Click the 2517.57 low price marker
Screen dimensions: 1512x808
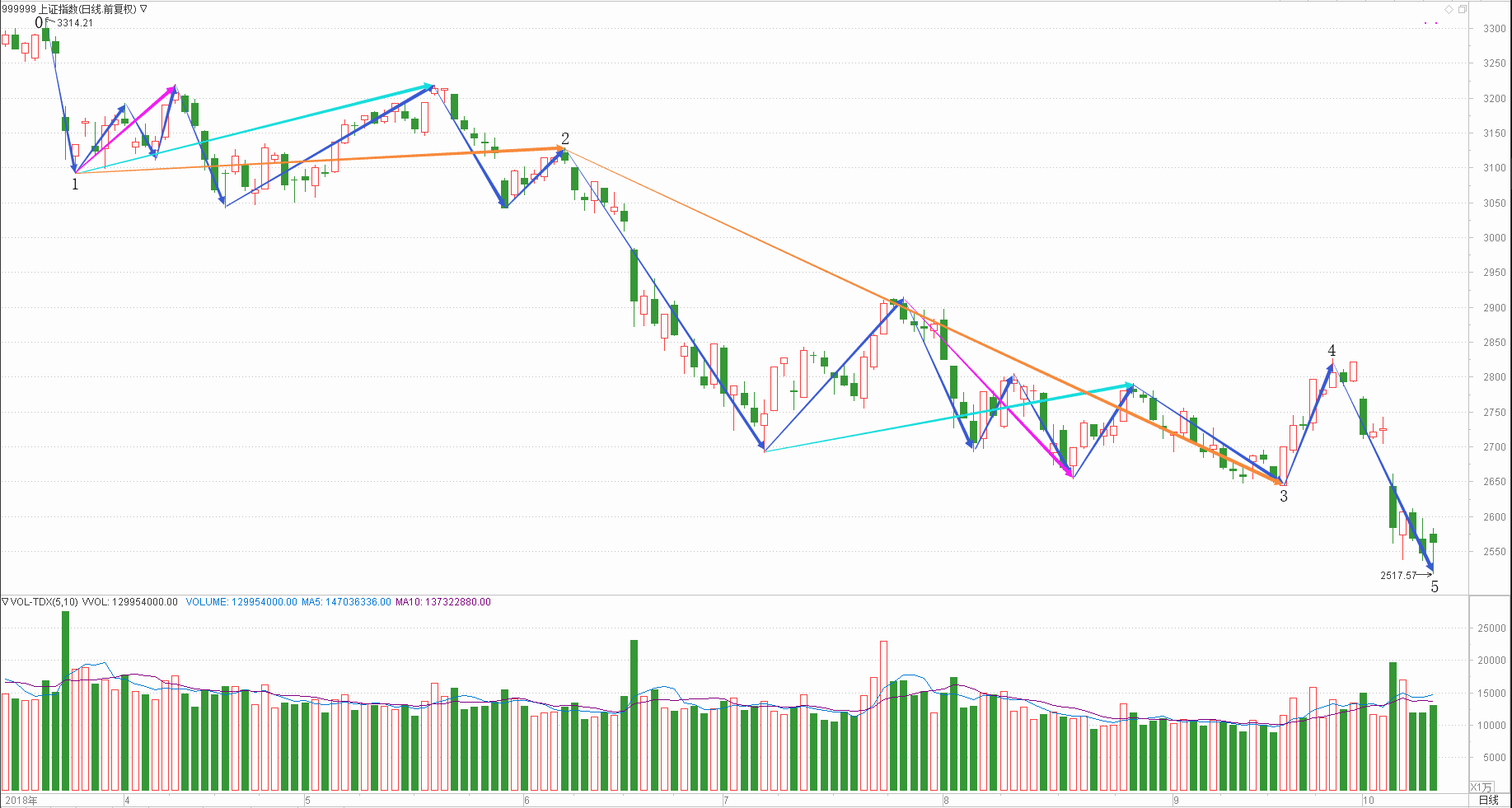tap(1398, 576)
